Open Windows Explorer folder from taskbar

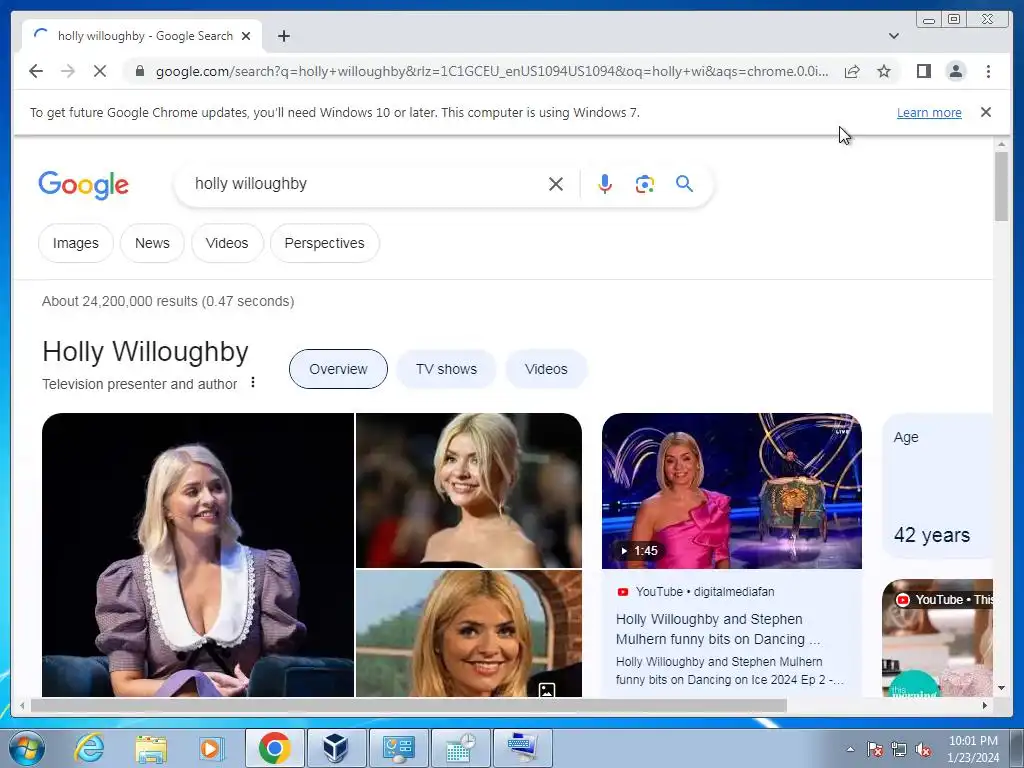click(151, 748)
